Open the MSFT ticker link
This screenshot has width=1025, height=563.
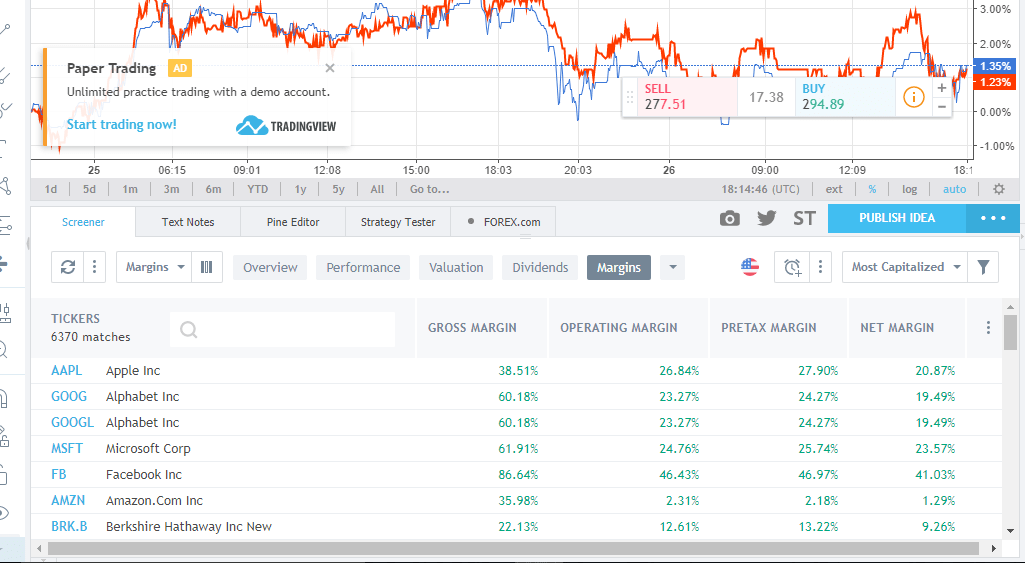[67, 449]
